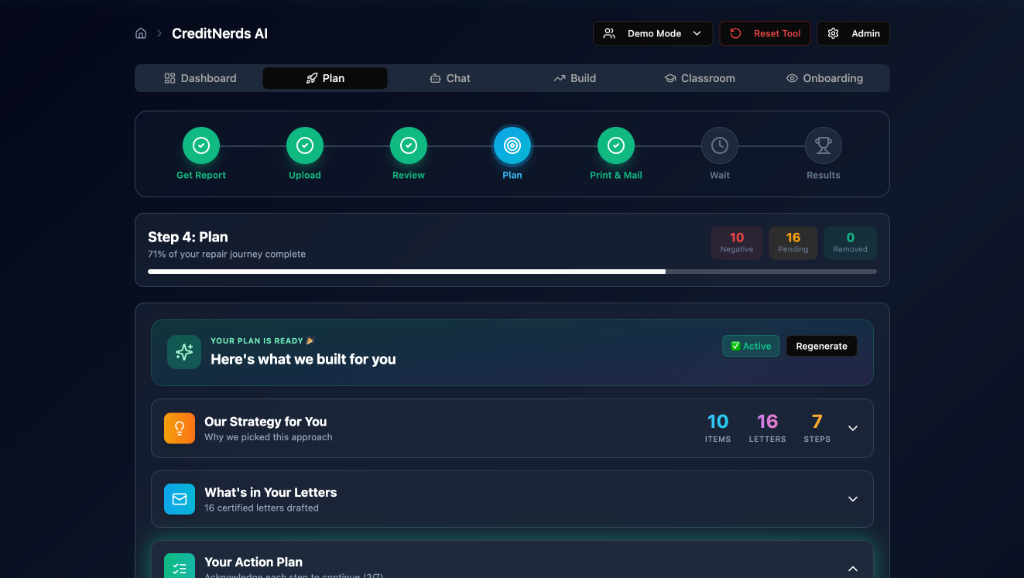This screenshot has height=578, width=1024.
Task: Click "16 certified letters drafted" text
Action: (261, 508)
